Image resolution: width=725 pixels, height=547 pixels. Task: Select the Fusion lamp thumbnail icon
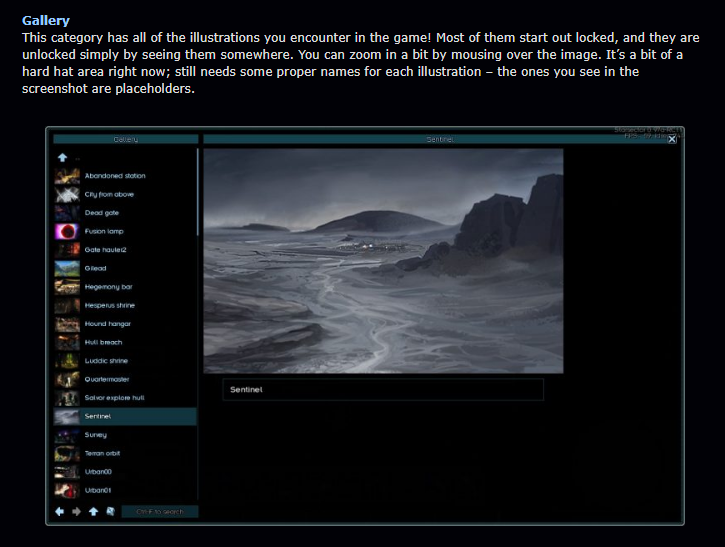click(66, 231)
